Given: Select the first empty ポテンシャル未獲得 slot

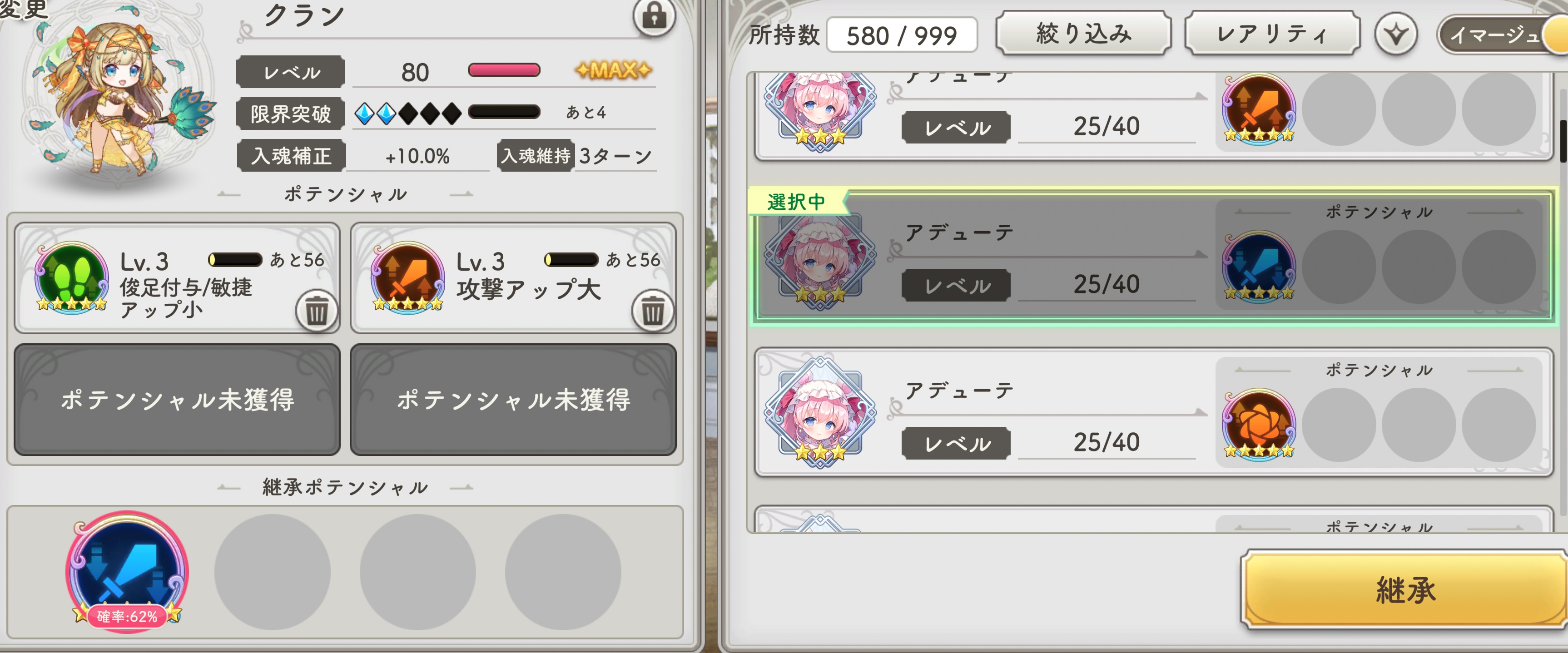Looking at the screenshot, I should coord(177,399).
